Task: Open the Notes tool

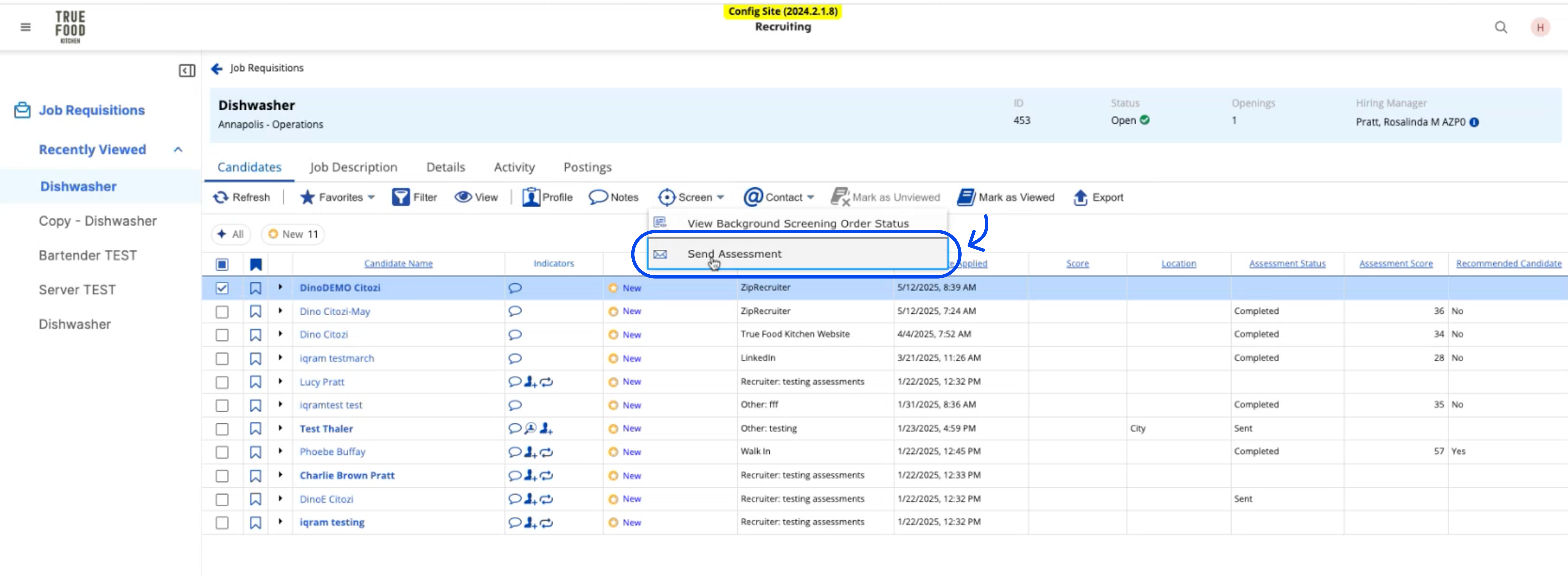Action: coord(614,197)
